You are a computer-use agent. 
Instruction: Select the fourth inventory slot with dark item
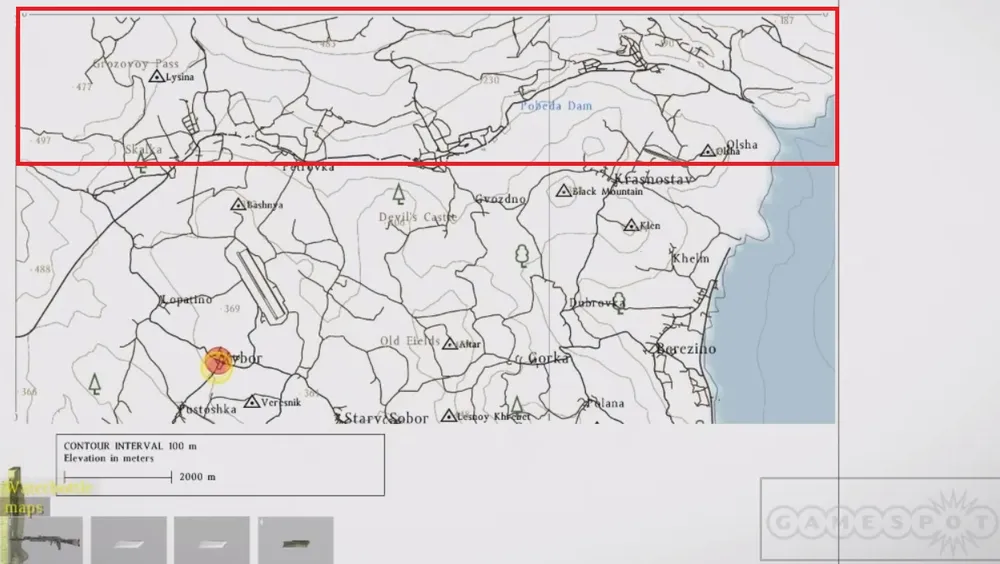click(295, 540)
